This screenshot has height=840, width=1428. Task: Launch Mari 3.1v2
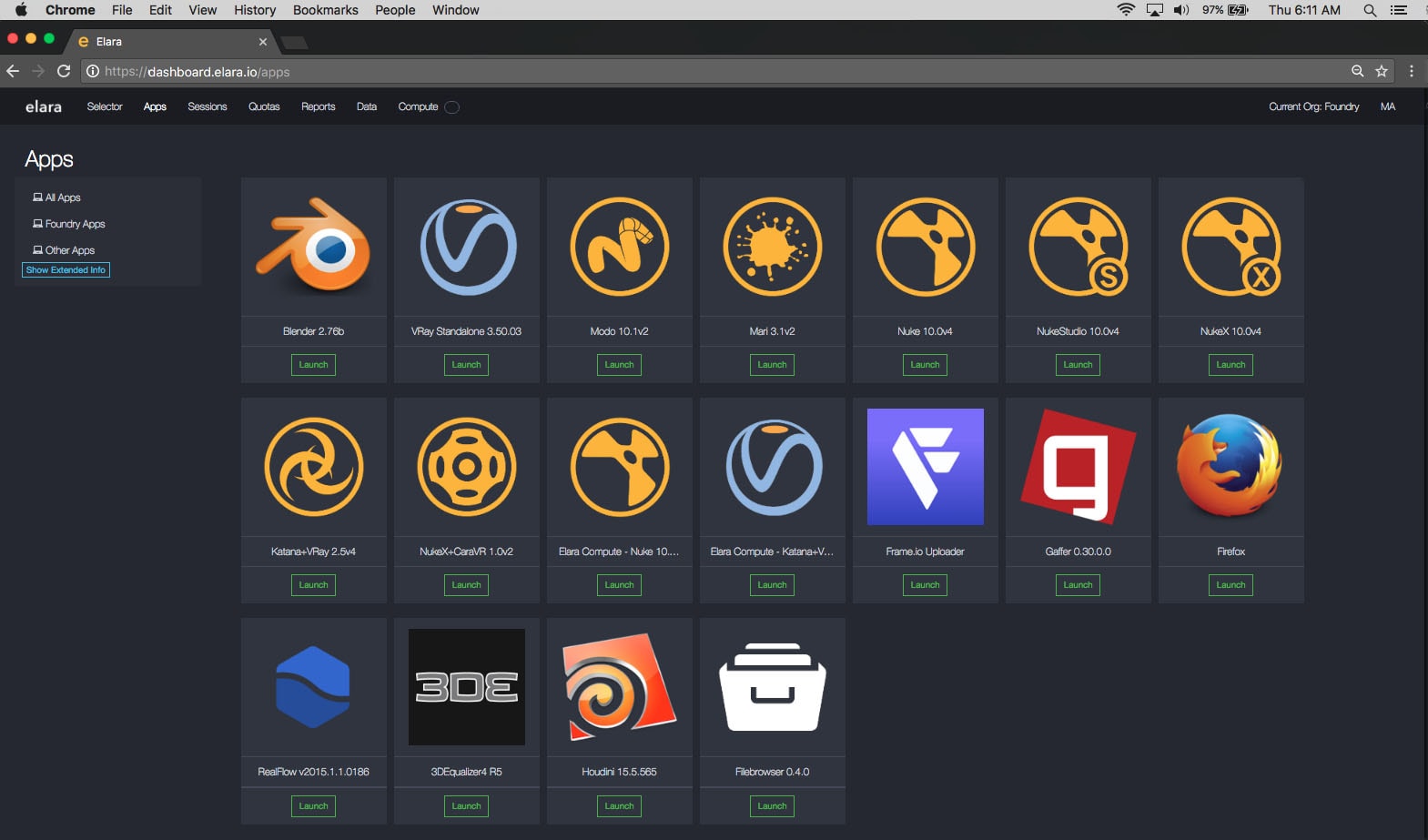(x=773, y=365)
